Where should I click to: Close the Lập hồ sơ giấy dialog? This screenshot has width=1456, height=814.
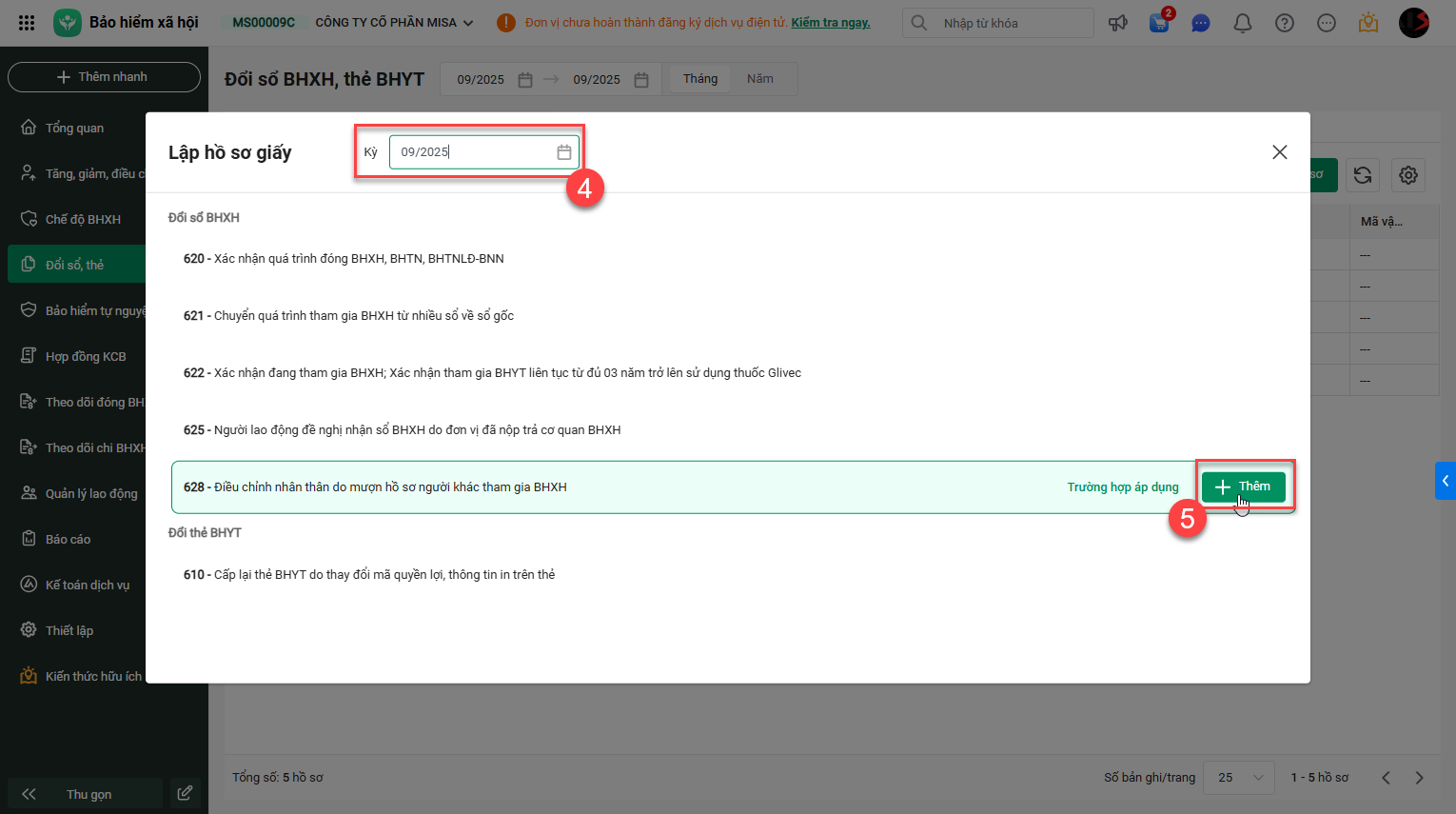[1280, 152]
